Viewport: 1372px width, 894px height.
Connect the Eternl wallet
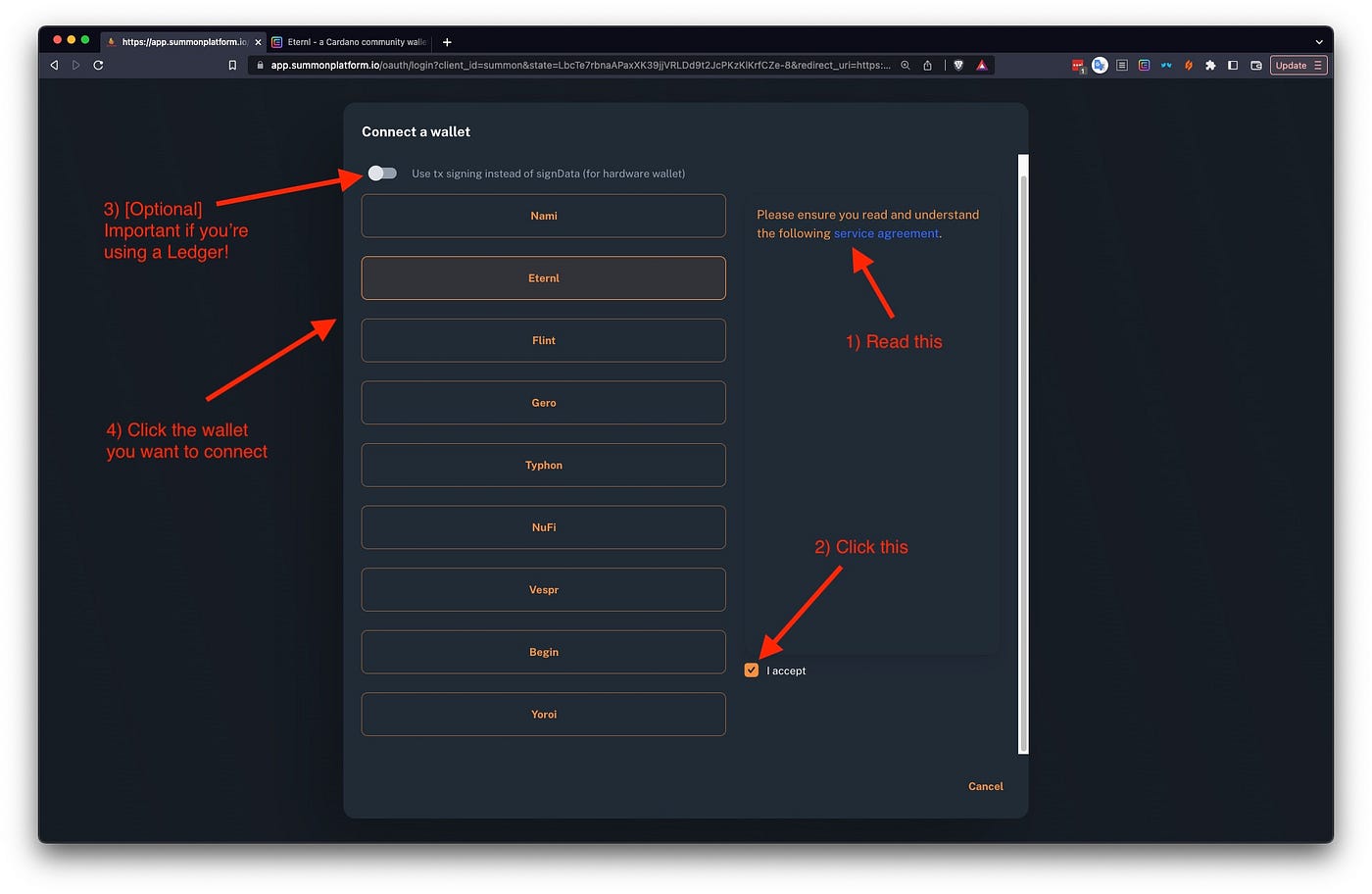click(544, 278)
